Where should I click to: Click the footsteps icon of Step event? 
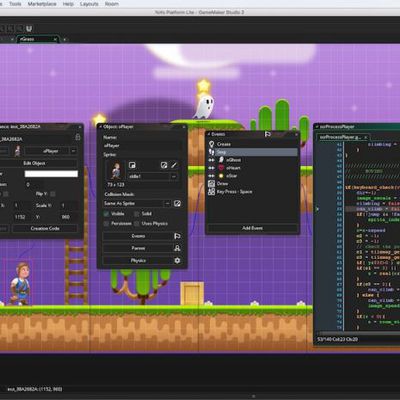[211, 152]
